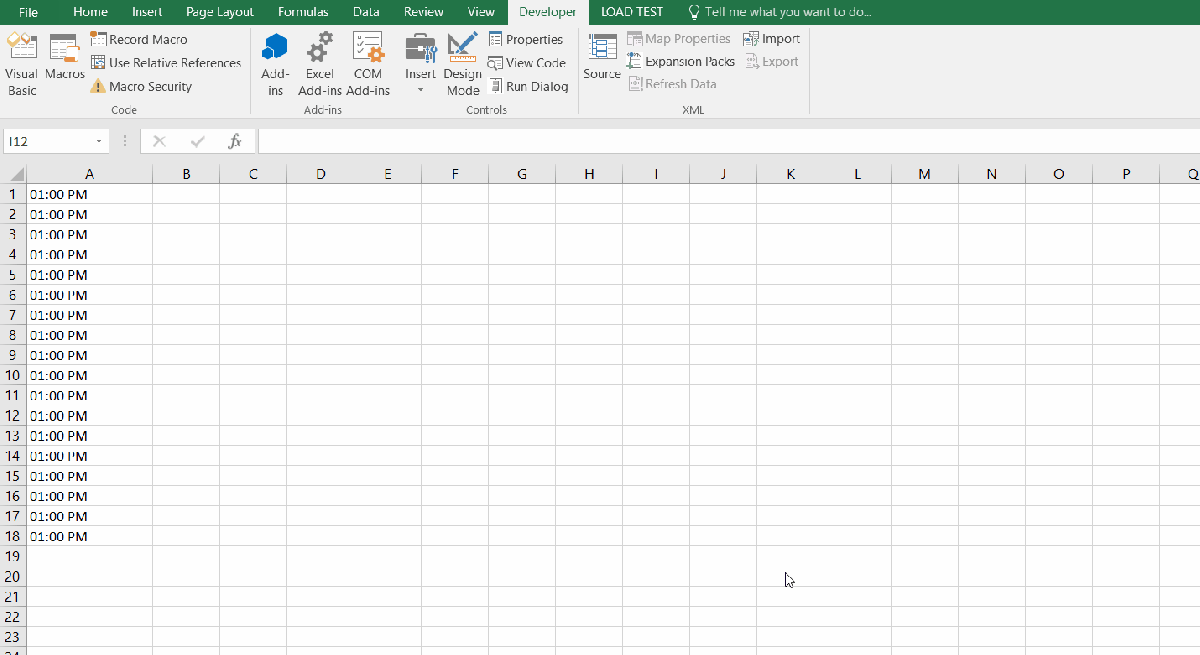
Task: Open Excel Add-ins manager
Action: 320,64
